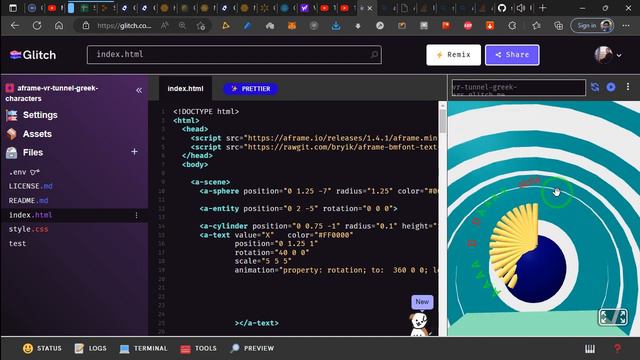Screen dimensions: 640x360
Task: Open the LICENSE.md file
Action: click(31, 186)
